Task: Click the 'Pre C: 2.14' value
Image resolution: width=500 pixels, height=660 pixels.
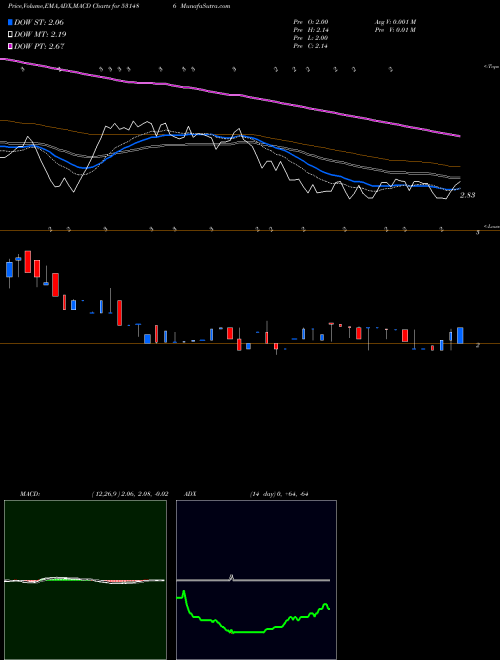Action: 311,46
